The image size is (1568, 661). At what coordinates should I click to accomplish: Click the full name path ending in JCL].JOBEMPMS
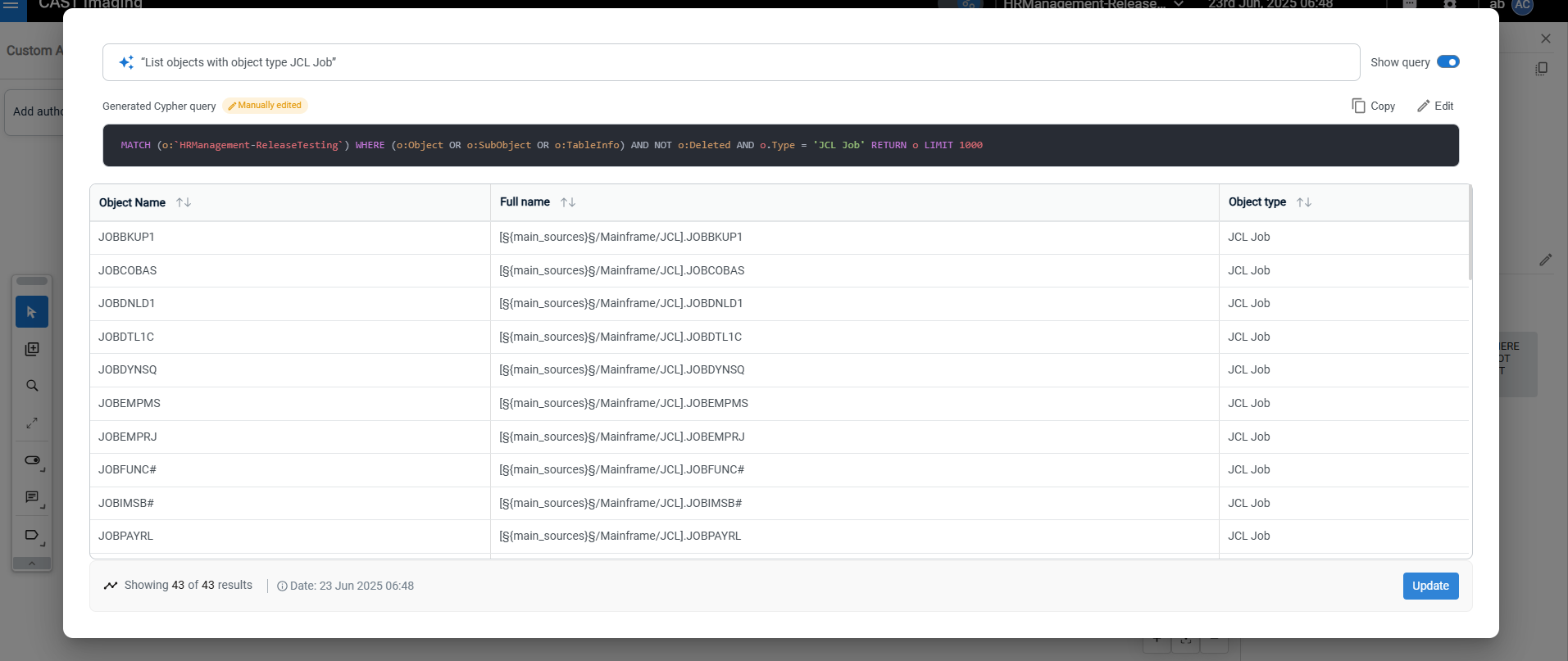click(x=624, y=404)
